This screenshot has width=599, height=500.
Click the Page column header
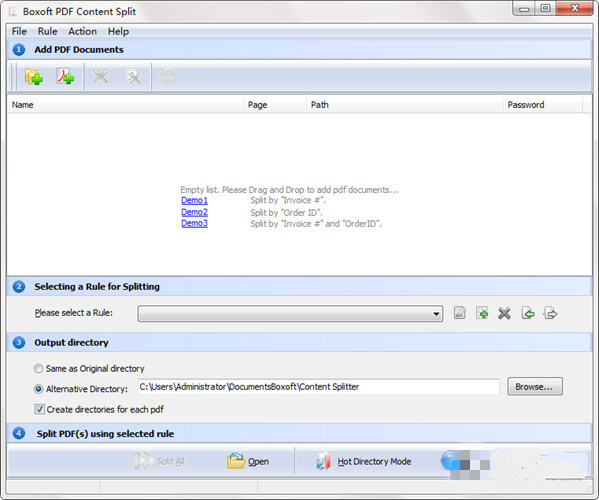click(x=275, y=105)
